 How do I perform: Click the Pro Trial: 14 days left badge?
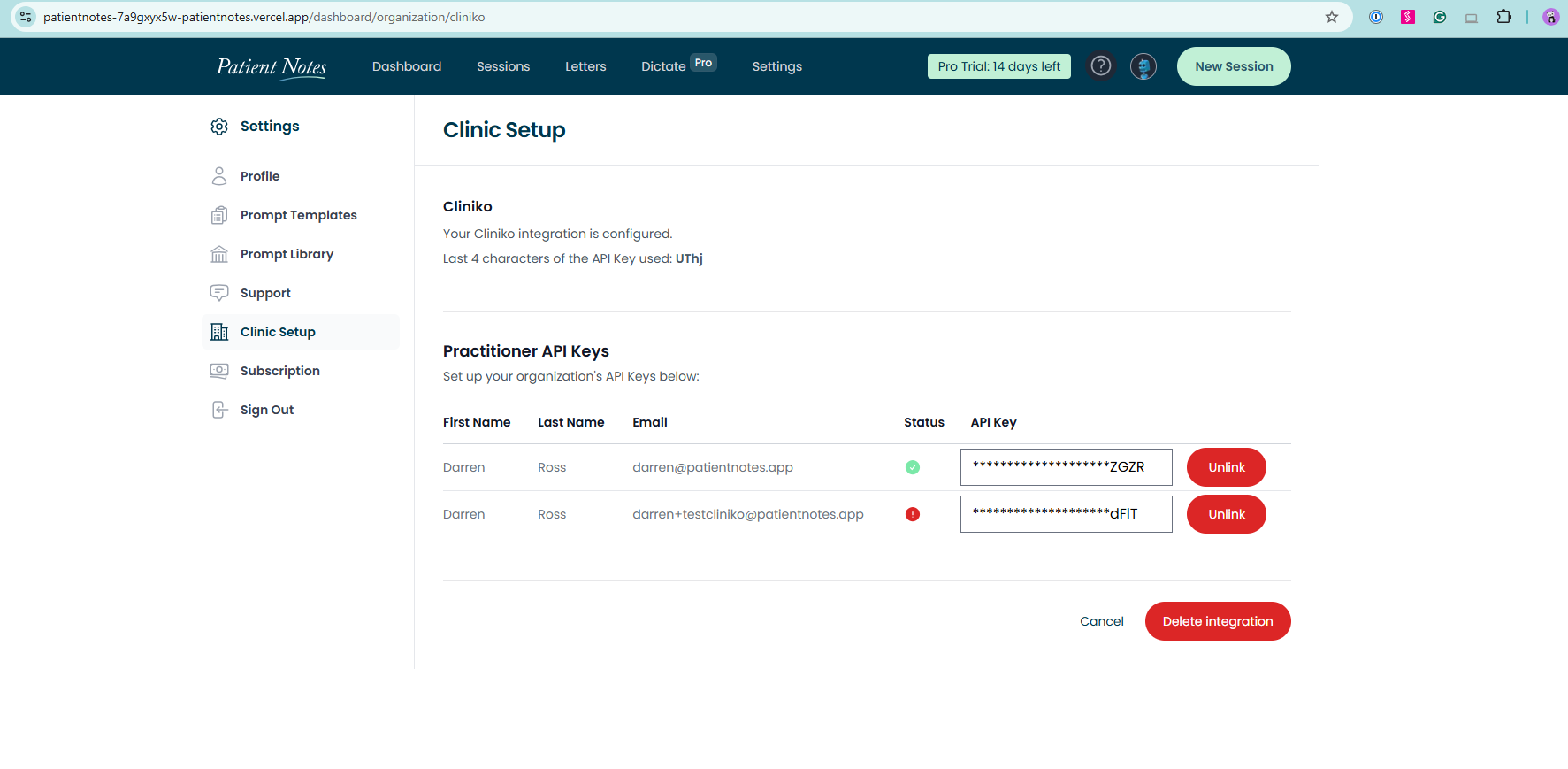(999, 66)
